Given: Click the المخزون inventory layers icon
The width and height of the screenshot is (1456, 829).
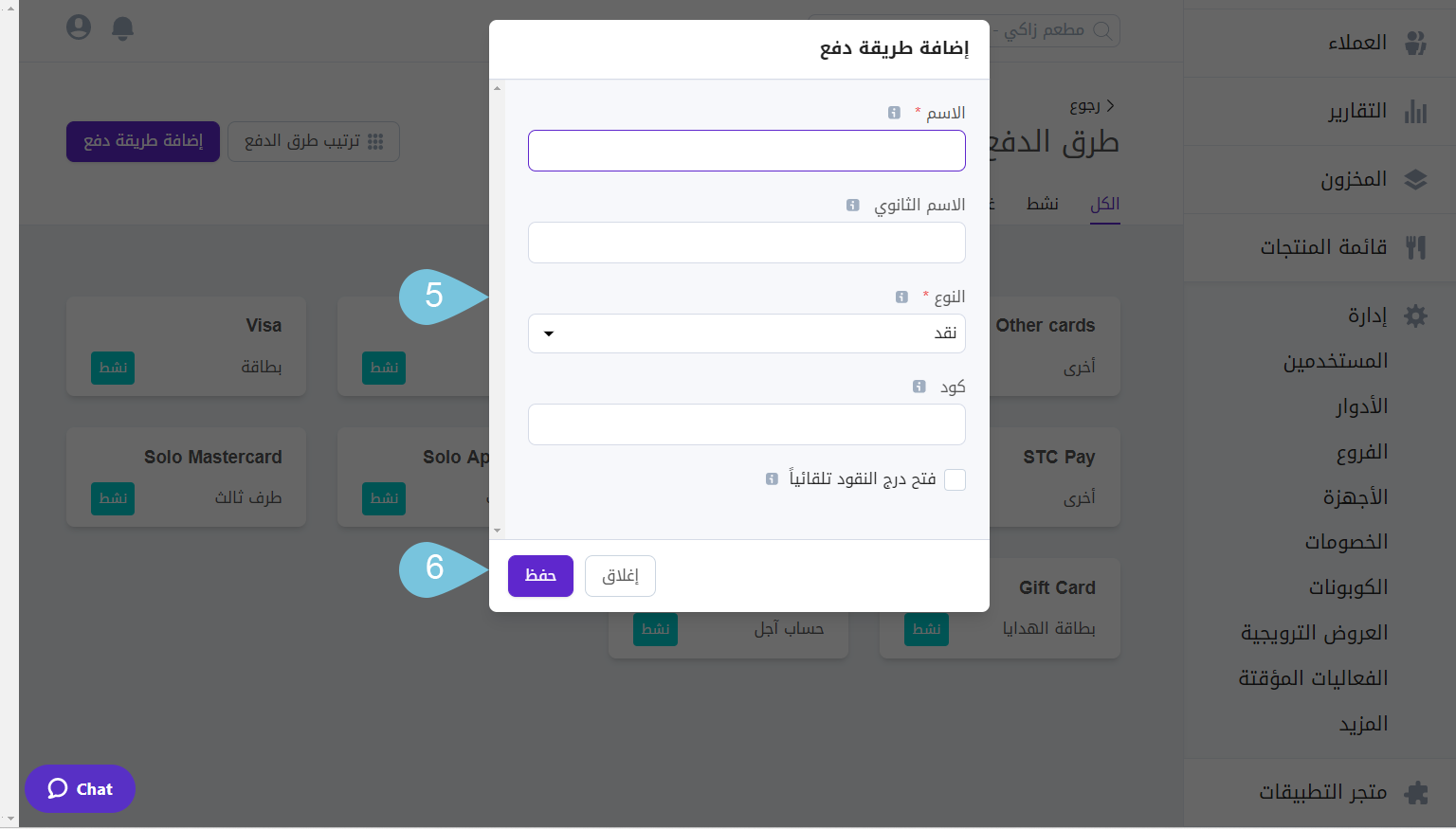Looking at the screenshot, I should pos(1416,179).
